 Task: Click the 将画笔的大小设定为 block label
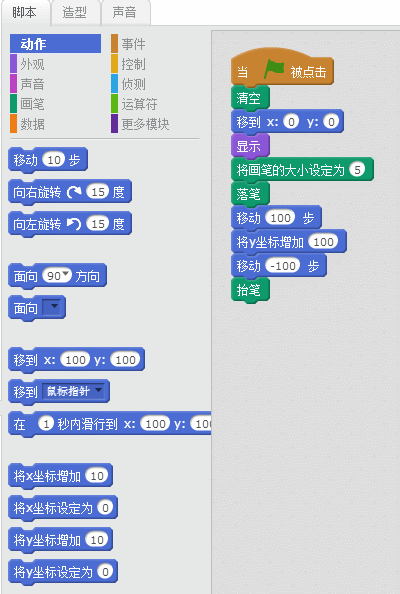(x=291, y=170)
